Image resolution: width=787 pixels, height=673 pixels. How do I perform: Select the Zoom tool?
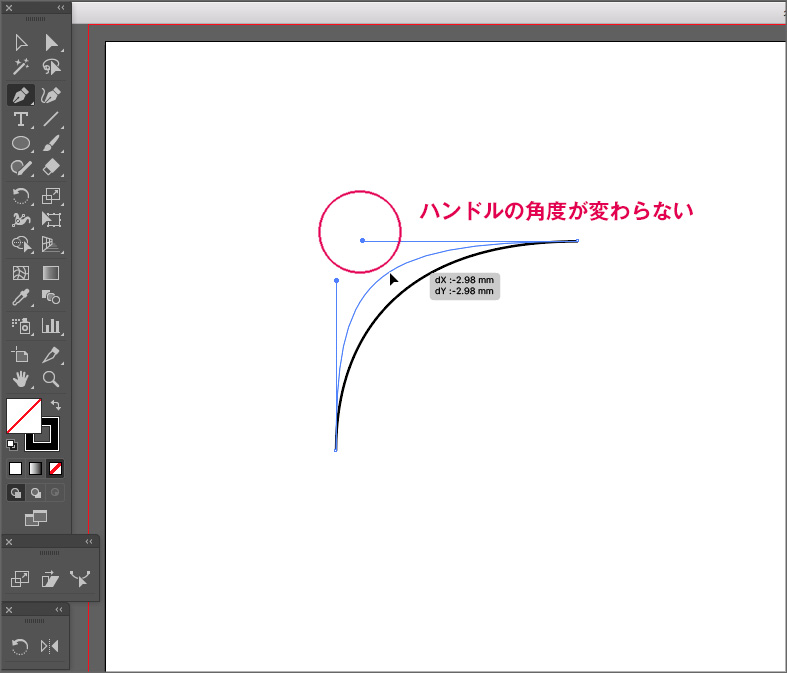point(51,379)
